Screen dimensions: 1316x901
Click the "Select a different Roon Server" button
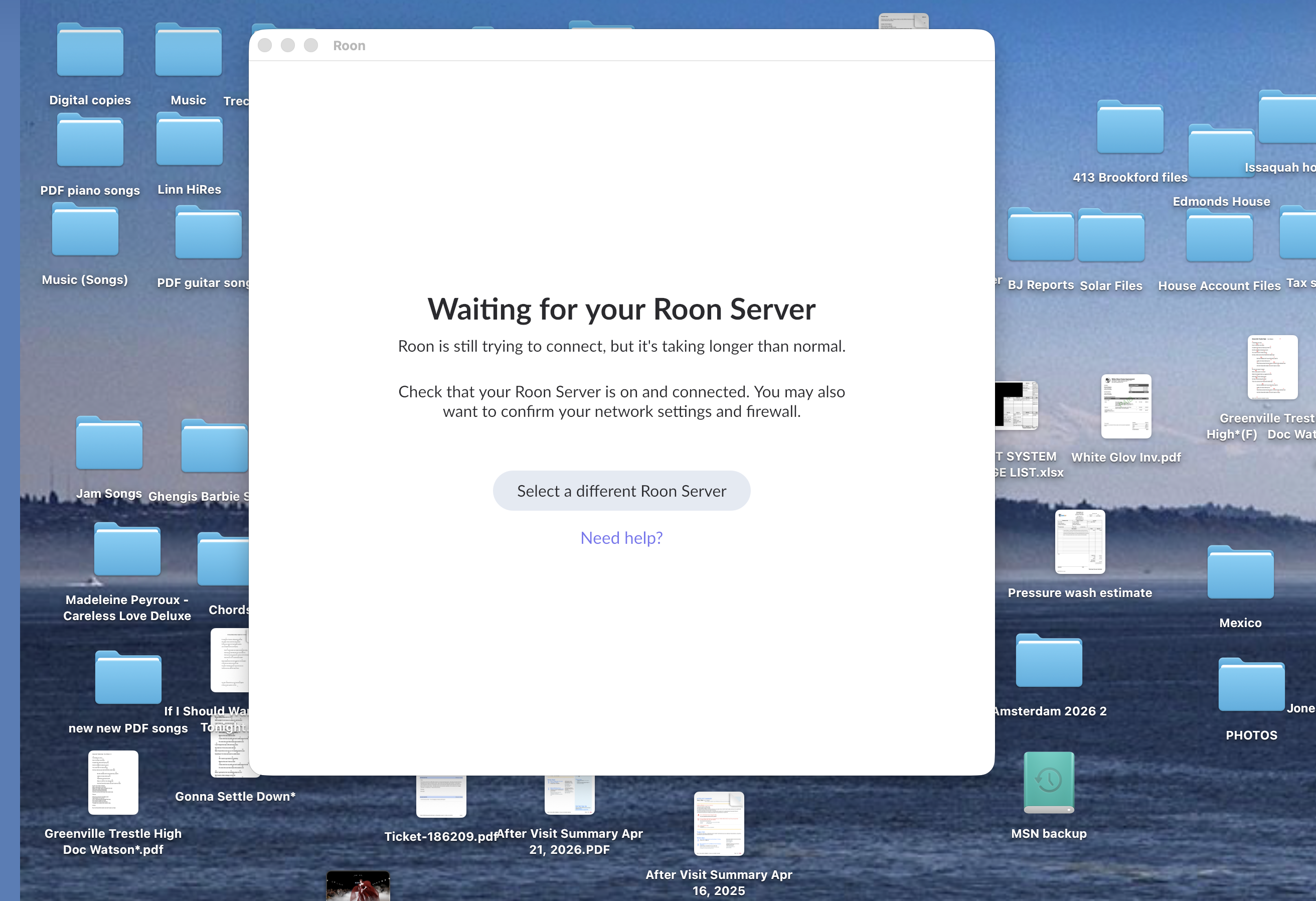pos(621,491)
